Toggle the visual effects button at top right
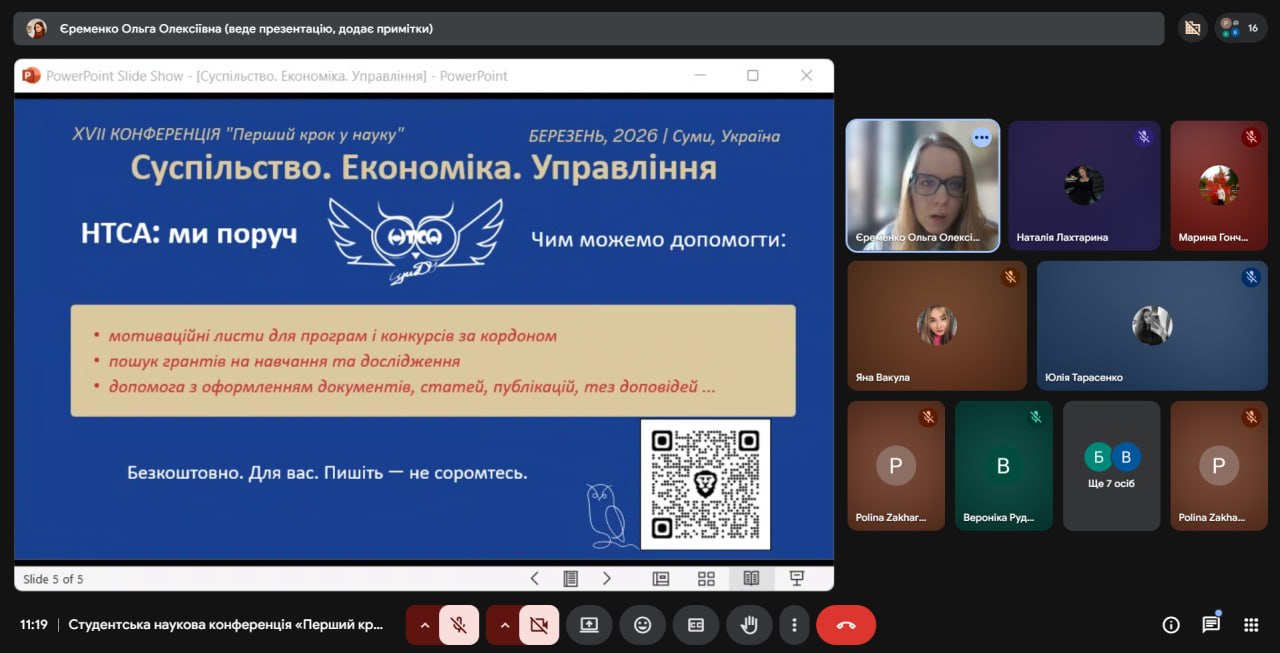The image size is (1280, 653). (1191, 28)
